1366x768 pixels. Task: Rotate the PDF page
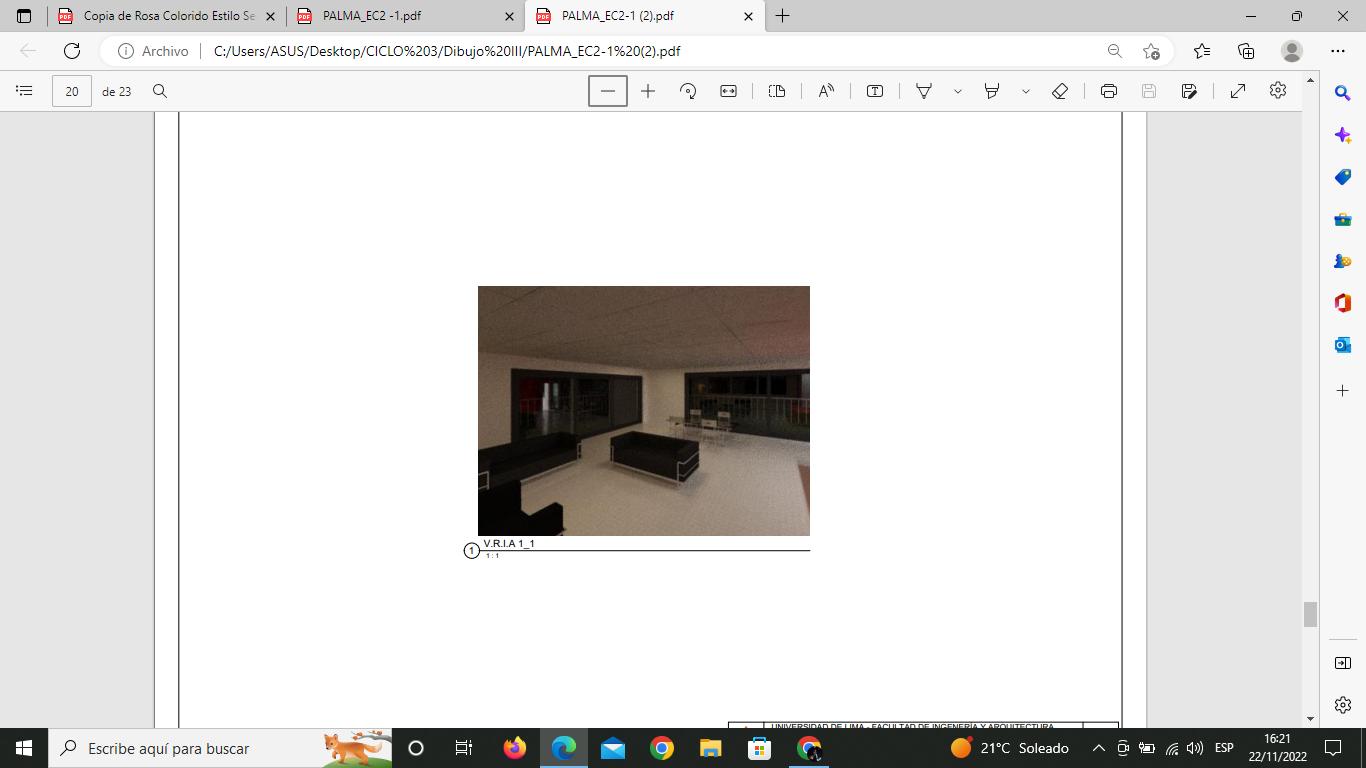pyautogui.click(x=688, y=91)
